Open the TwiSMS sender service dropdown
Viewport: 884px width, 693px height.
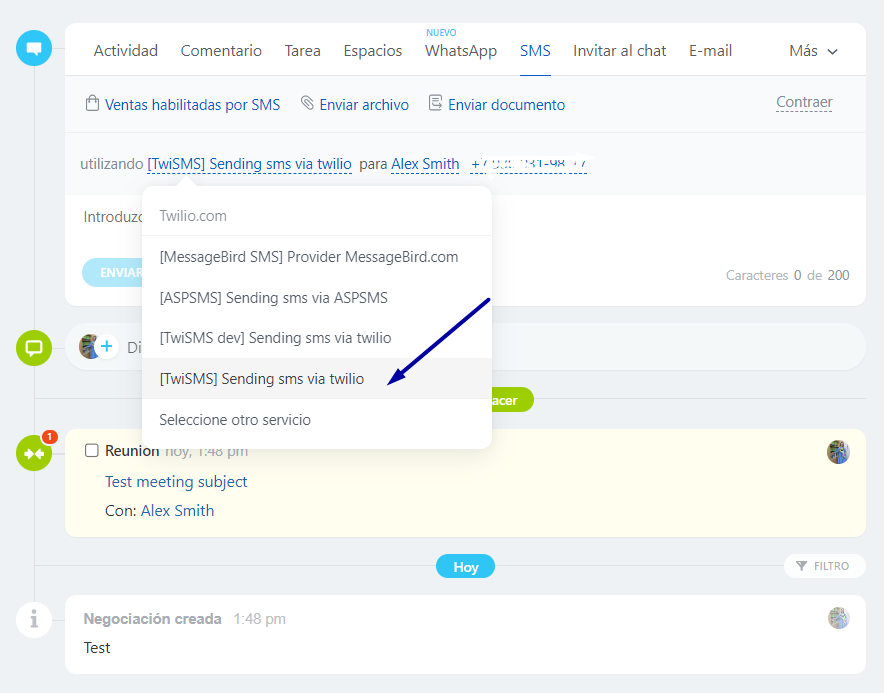249,164
